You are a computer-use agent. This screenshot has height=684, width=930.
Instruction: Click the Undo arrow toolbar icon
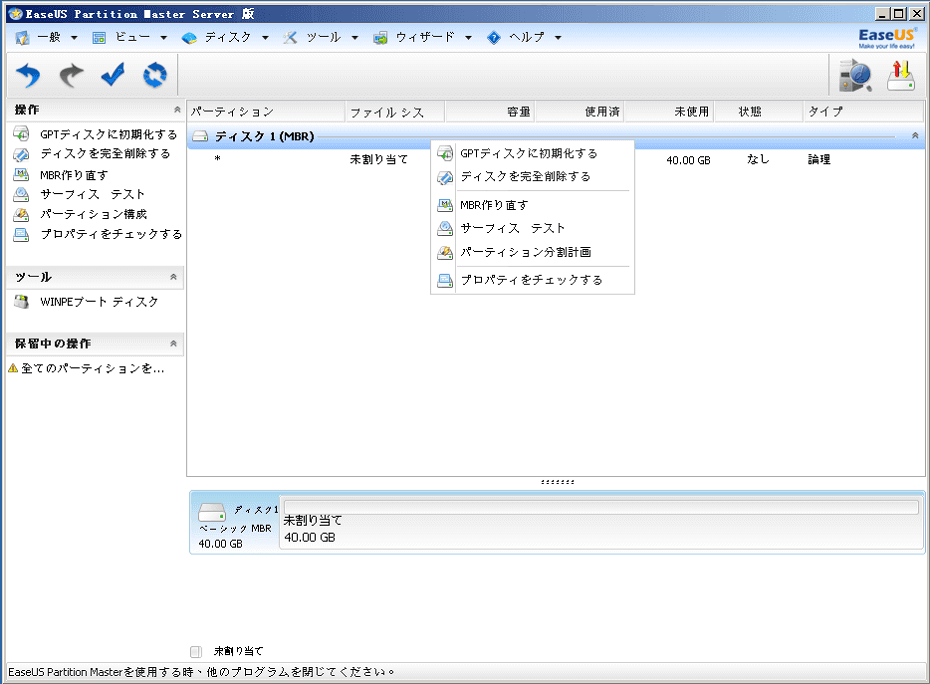coord(28,75)
